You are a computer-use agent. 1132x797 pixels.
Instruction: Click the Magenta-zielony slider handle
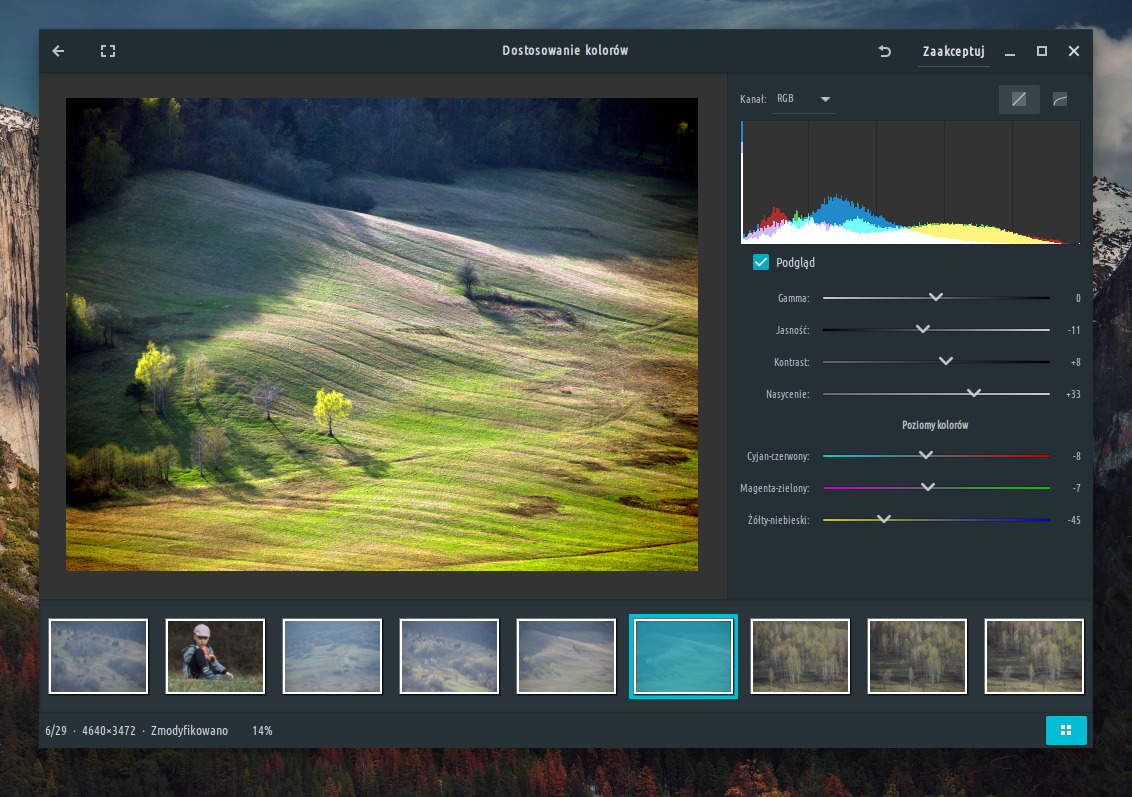(x=928, y=487)
